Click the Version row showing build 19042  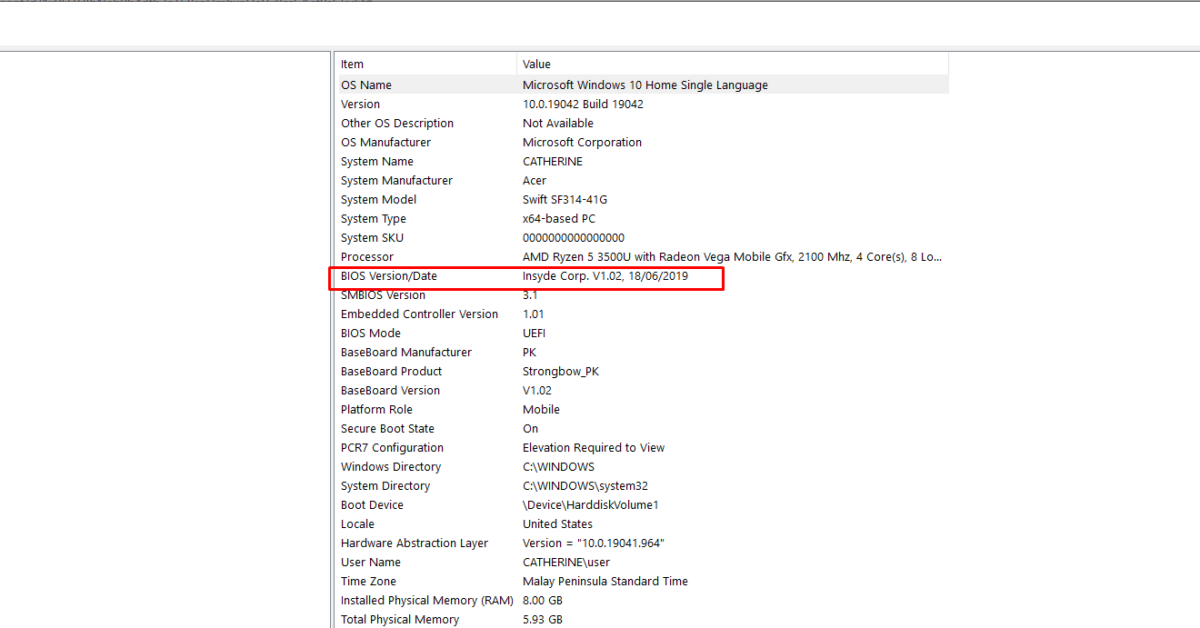click(500, 104)
